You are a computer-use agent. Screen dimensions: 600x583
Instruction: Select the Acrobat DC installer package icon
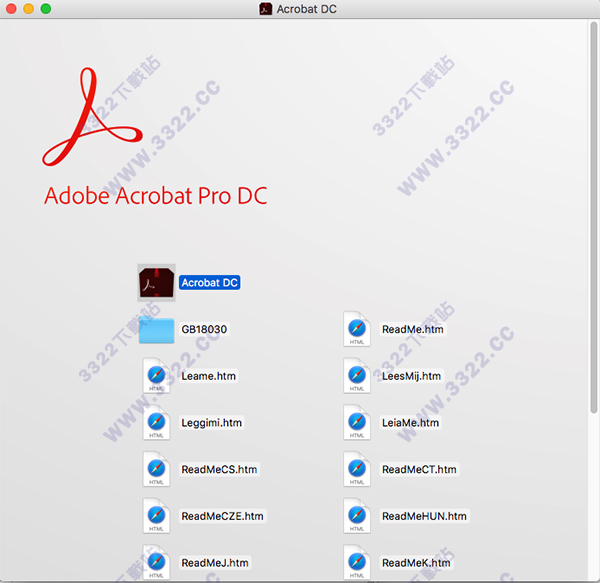(x=157, y=283)
